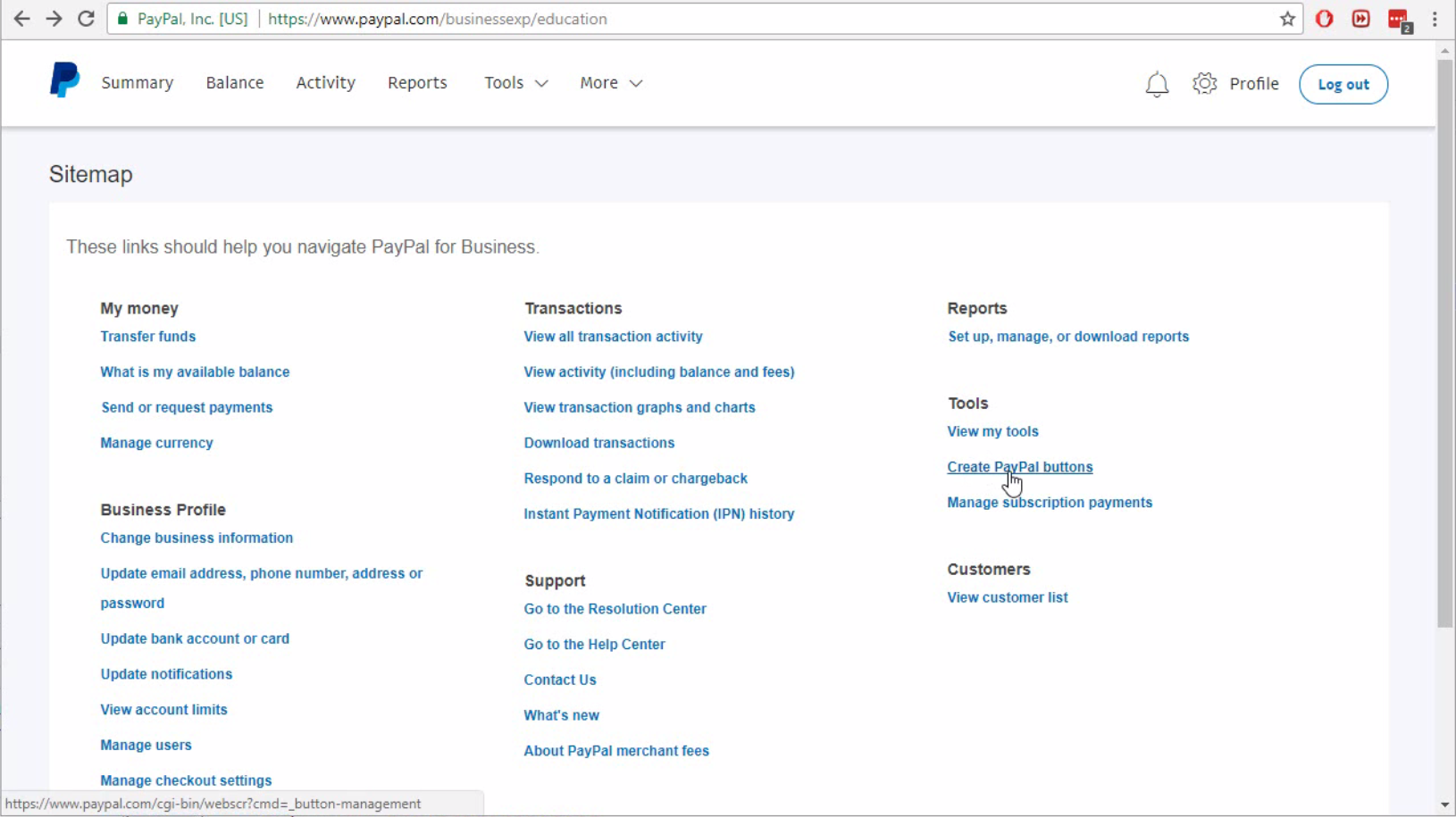This screenshot has height=817, width=1456.
Task: Go back with browser back arrow
Action: tap(22, 19)
